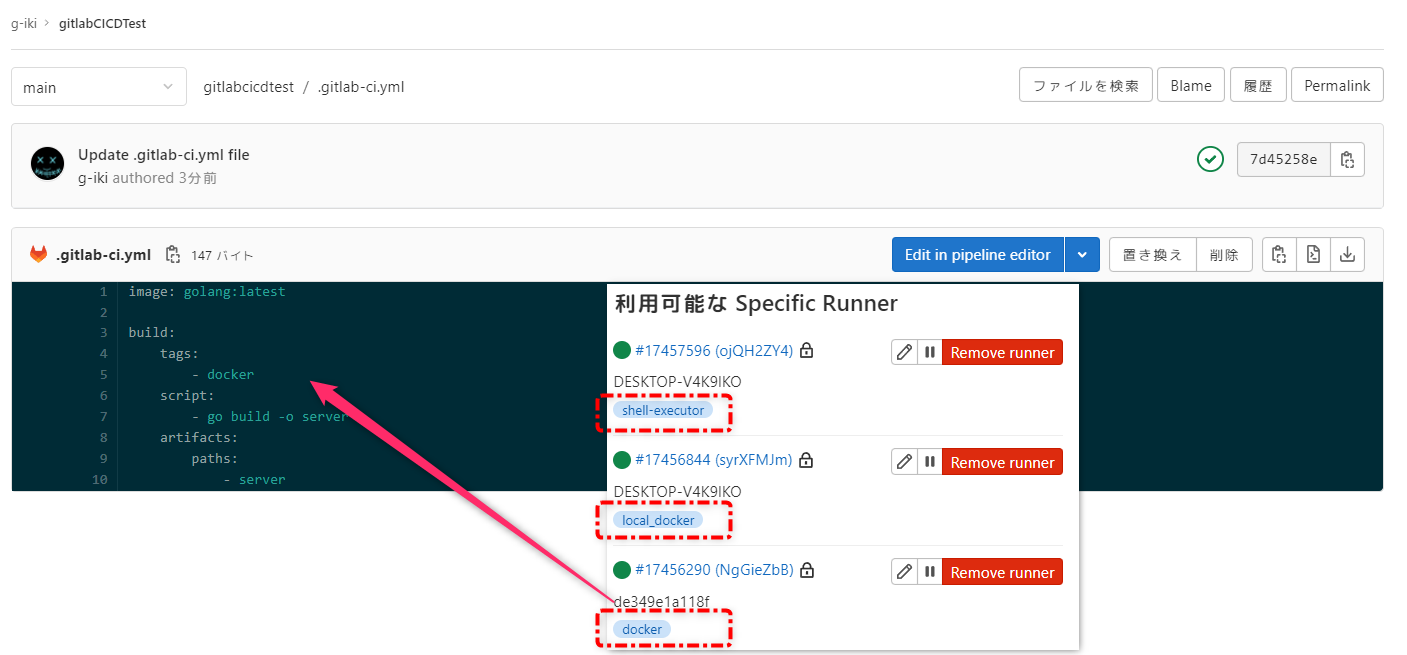Screen dimensions: 1407x655
Task: Copy the commit SHA 7d45258e
Action: (x=1347, y=159)
